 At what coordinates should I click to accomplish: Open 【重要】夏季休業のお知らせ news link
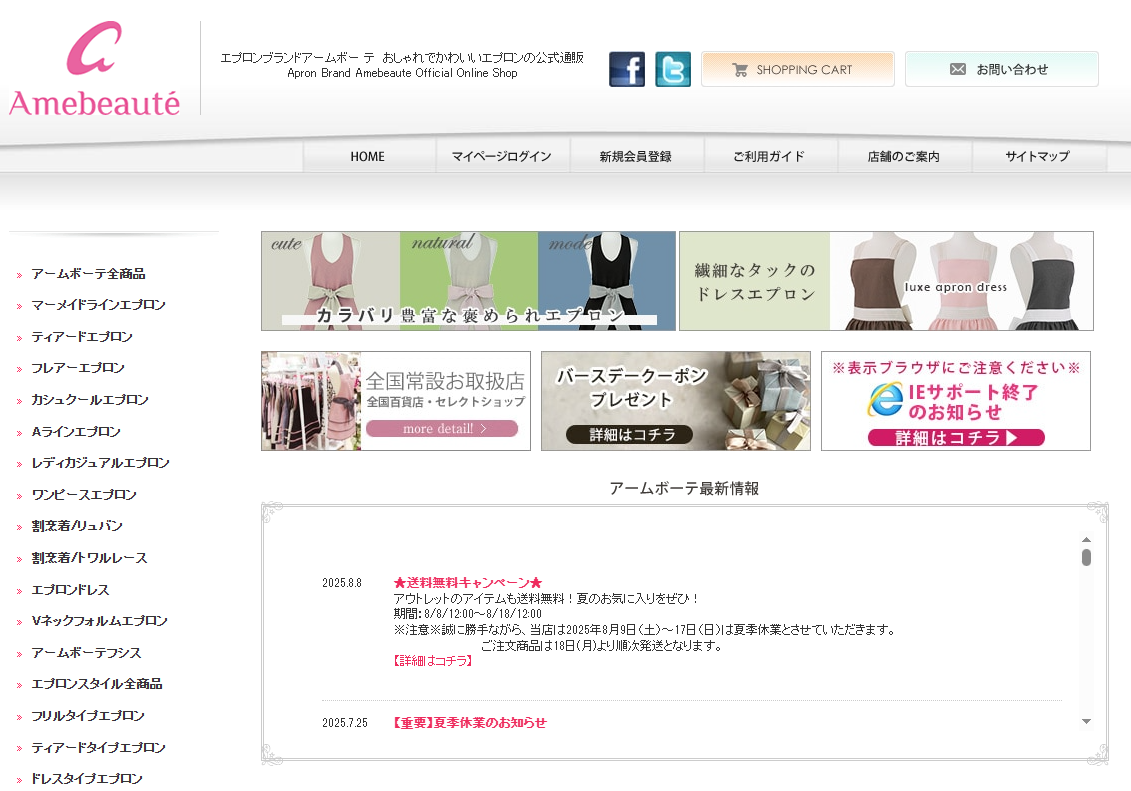470,723
